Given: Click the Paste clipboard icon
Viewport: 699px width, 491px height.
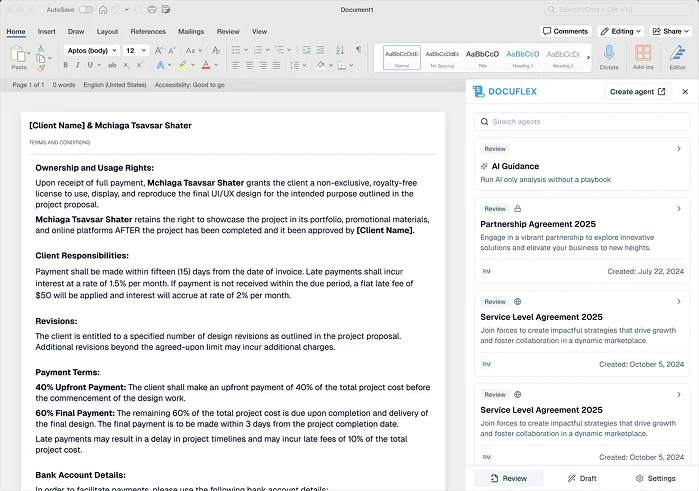Looking at the screenshot, I should tap(19, 54).
